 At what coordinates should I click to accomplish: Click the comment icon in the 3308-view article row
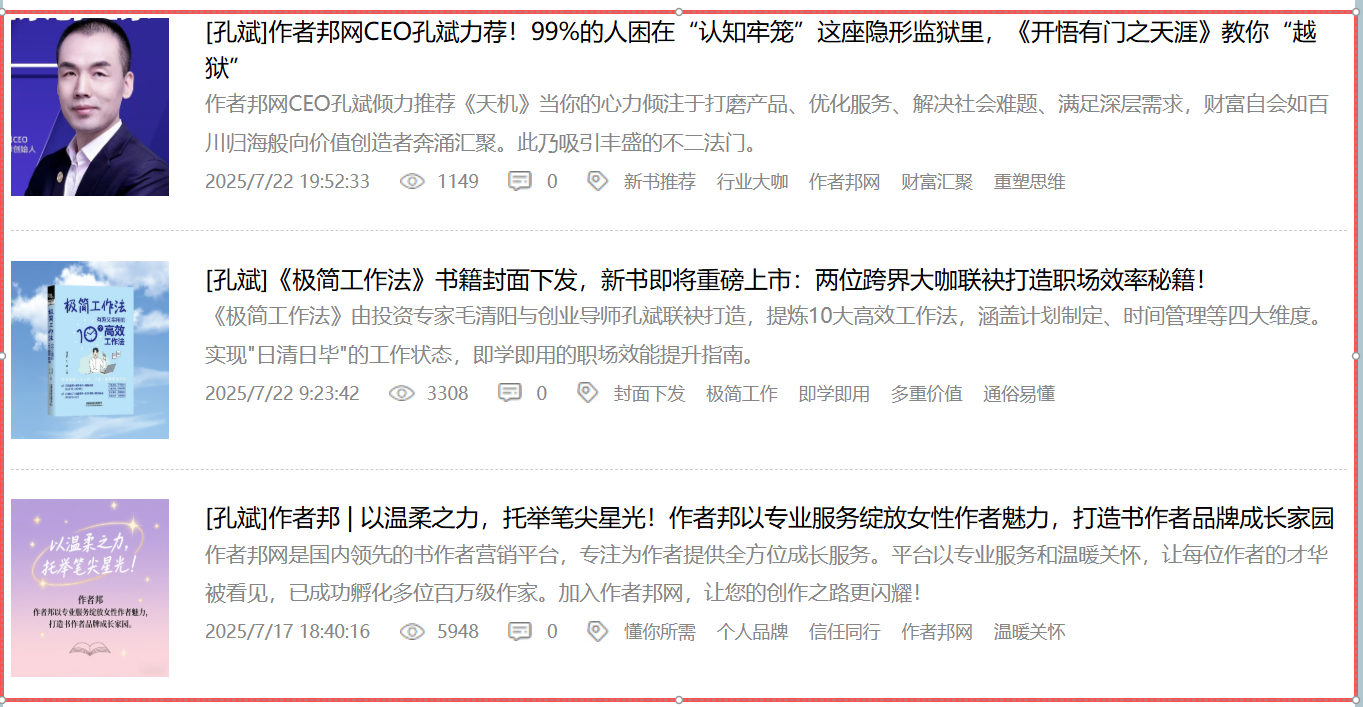510,393
